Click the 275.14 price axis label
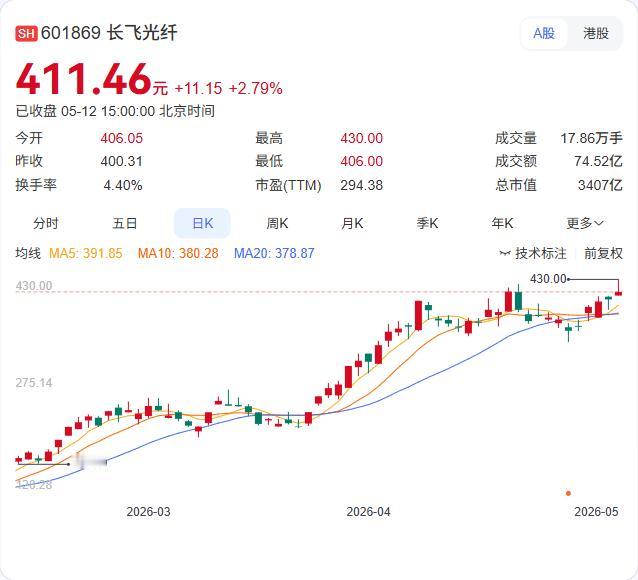Image resolution: width=638 pixels, height=580 pixels. click(34, 383)
